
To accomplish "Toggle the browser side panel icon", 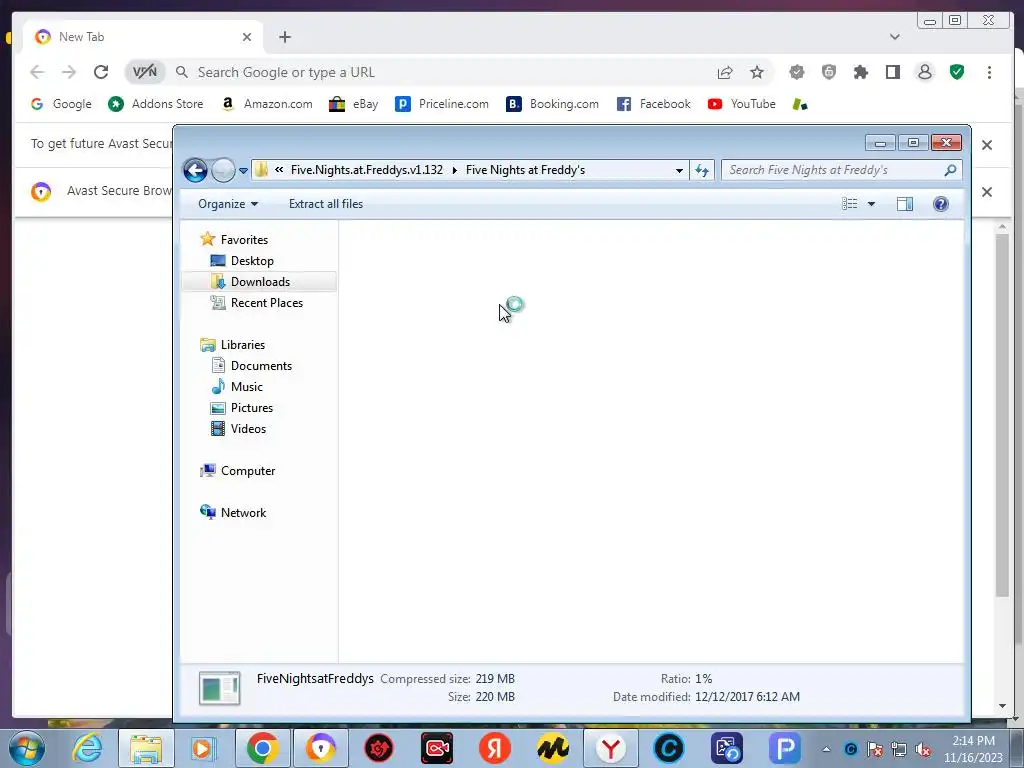I will [893, 72].
